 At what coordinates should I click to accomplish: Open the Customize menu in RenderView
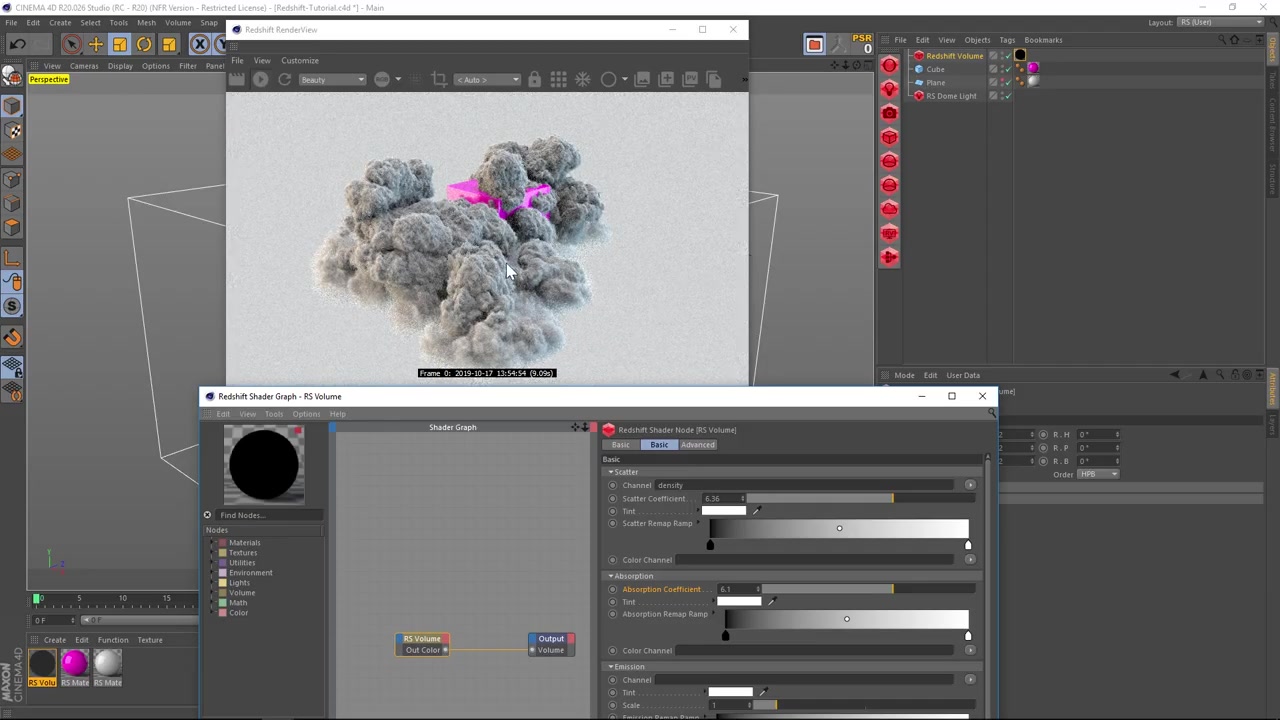pos(300,60)
